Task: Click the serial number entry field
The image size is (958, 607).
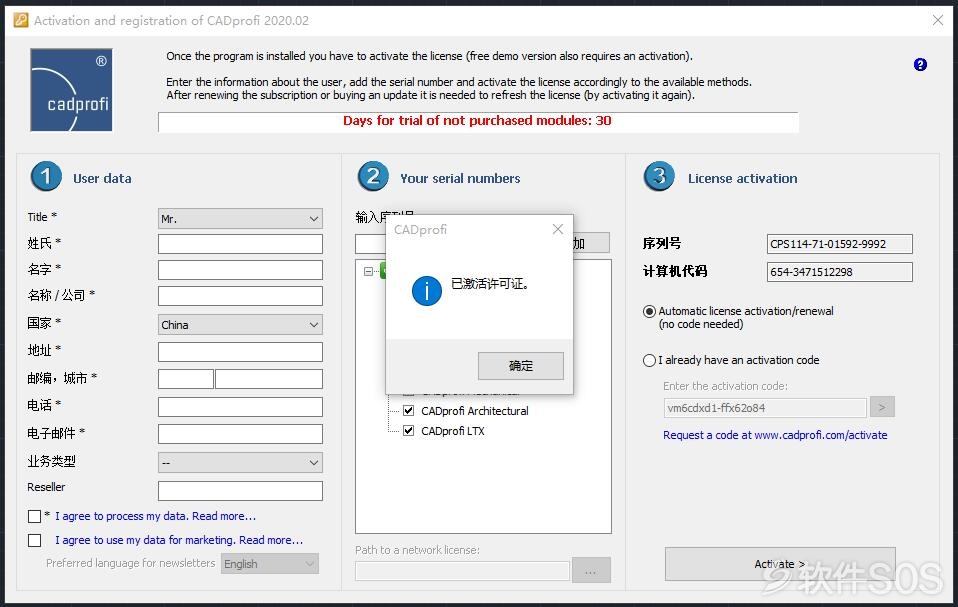Action: [x=370, y=243]
